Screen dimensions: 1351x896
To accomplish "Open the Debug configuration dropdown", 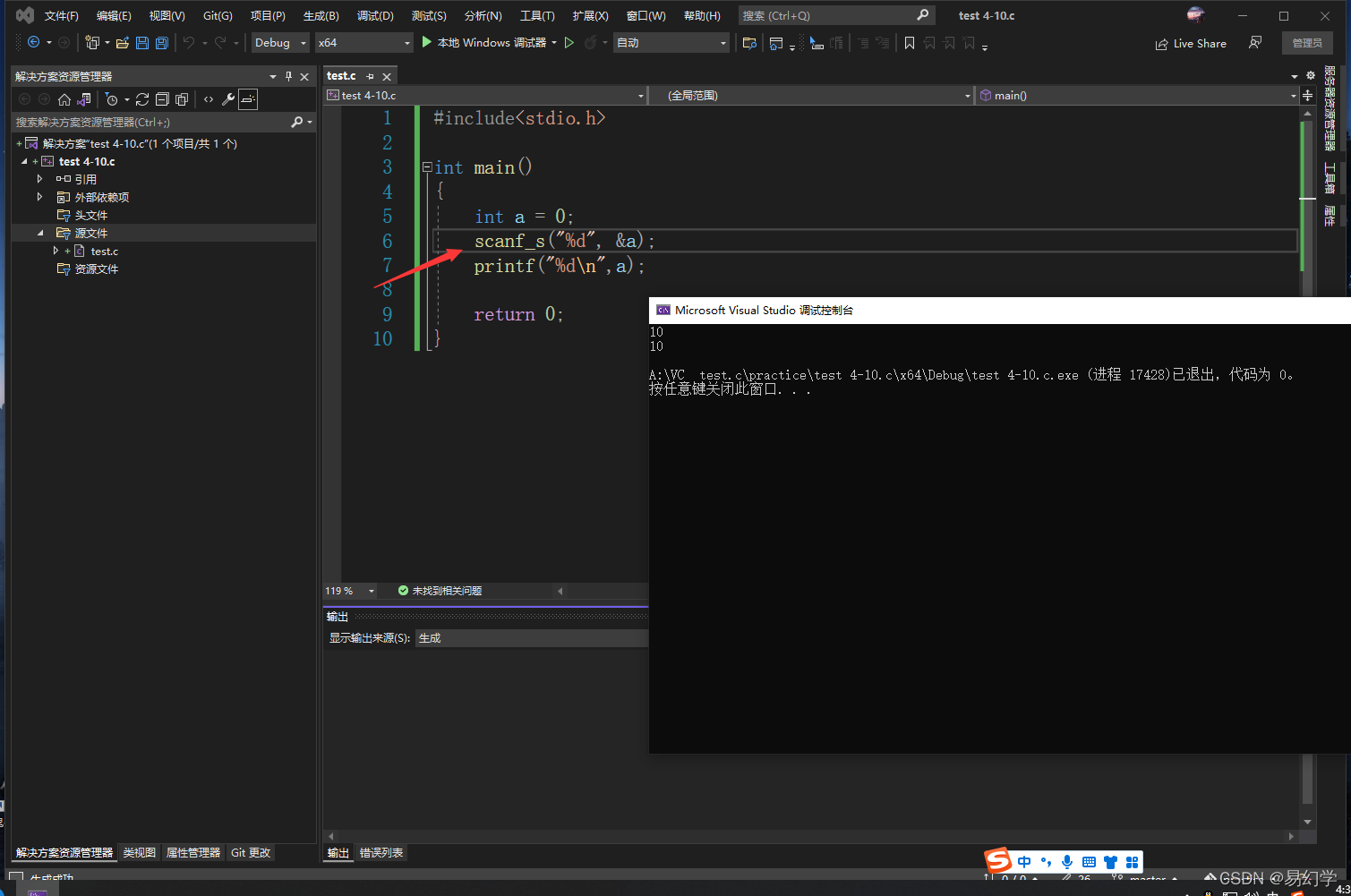I will (279, 42).
